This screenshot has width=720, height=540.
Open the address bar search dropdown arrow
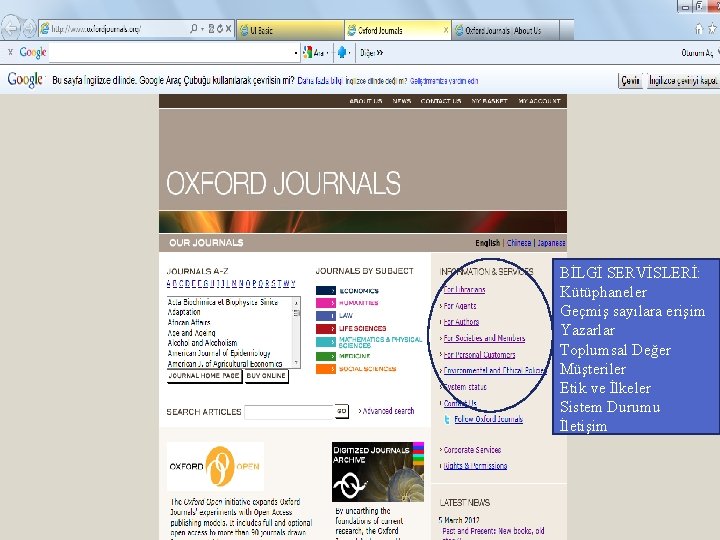pyautogui.click(x=202, y=29)
